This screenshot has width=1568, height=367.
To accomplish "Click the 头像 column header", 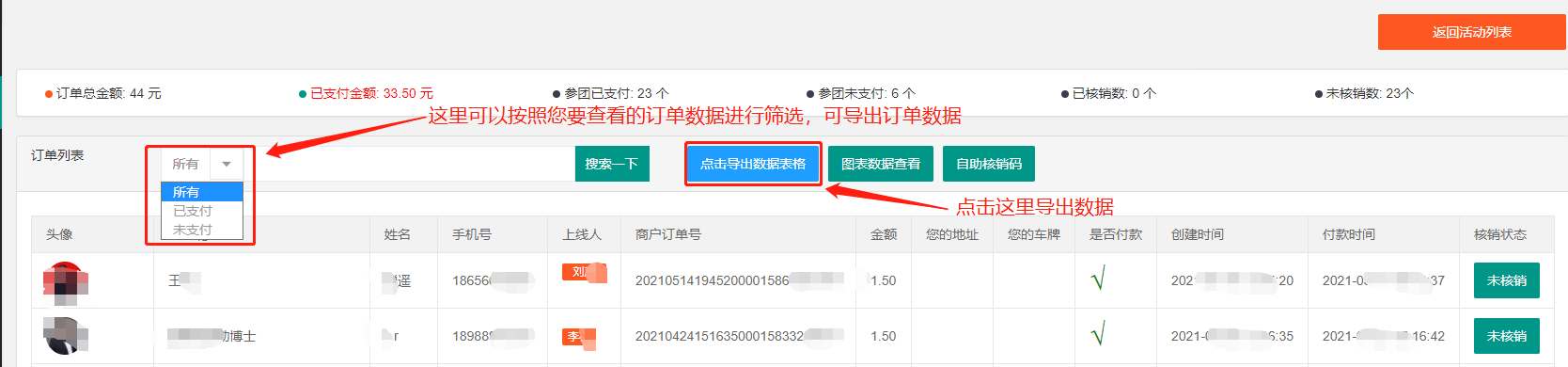I will click(x=59, y=234).
